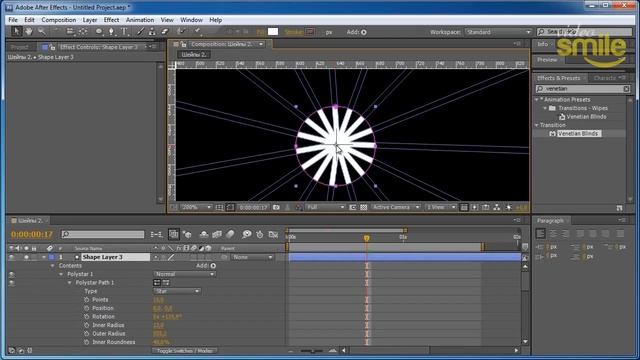Click the Add button in Contents row

pos(213,266)
